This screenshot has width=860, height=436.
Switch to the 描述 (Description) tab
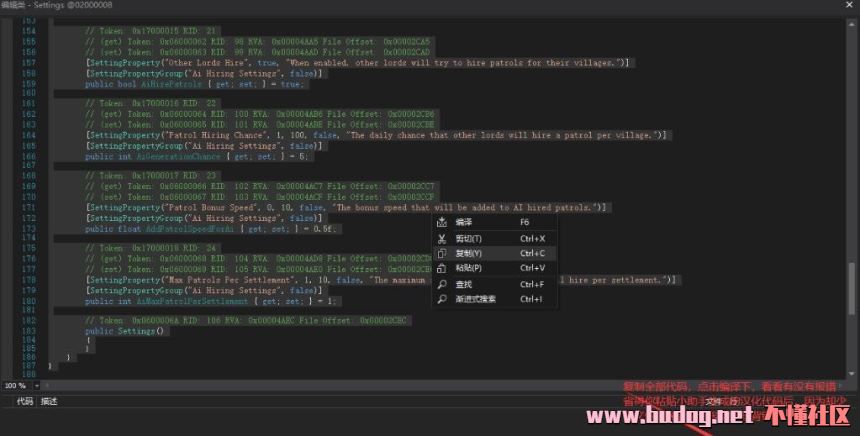[x=49, y=401]
